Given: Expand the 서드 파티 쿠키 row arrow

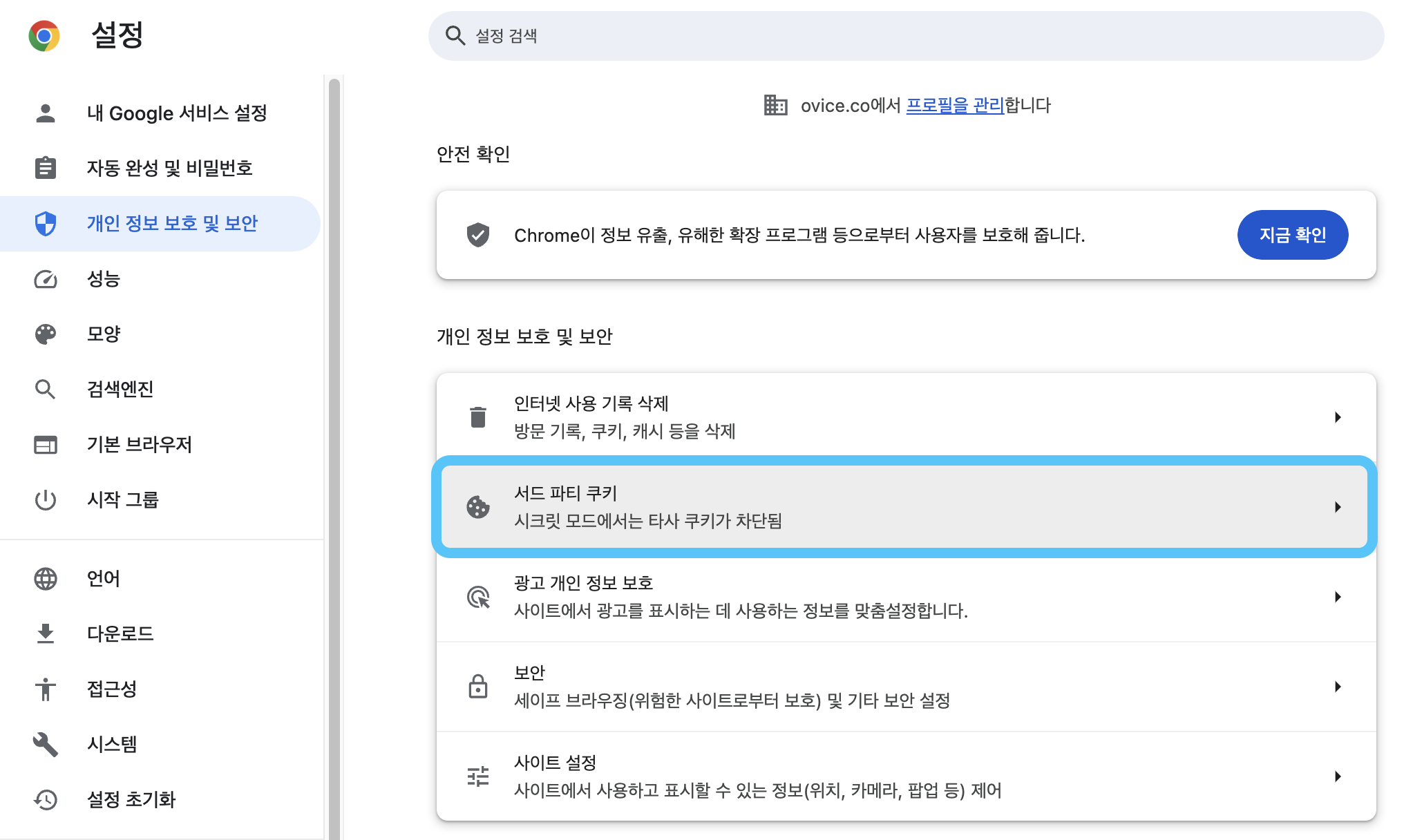Looking at the screenshot, I should (1338, 507).
